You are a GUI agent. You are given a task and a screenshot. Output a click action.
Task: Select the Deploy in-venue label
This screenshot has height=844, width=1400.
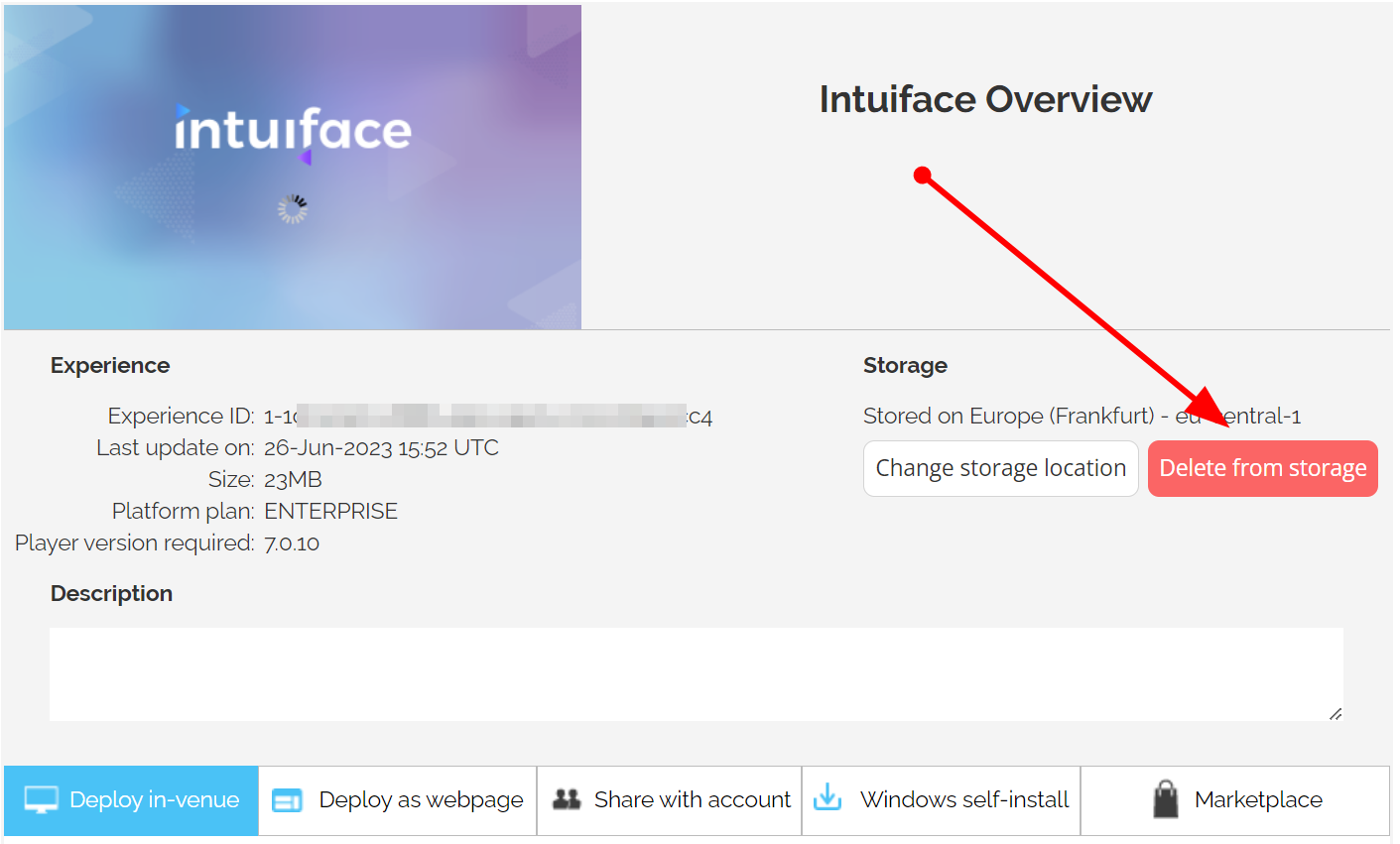click(155, 799)
